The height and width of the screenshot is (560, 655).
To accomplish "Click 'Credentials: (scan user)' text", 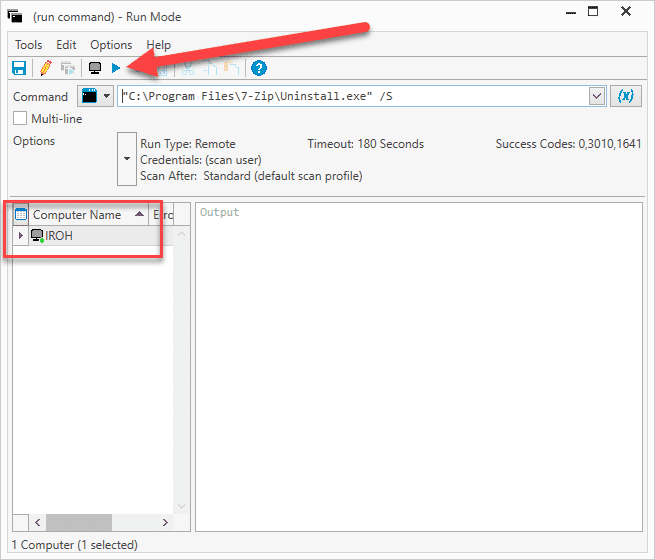I will click(x=201, y=160).
